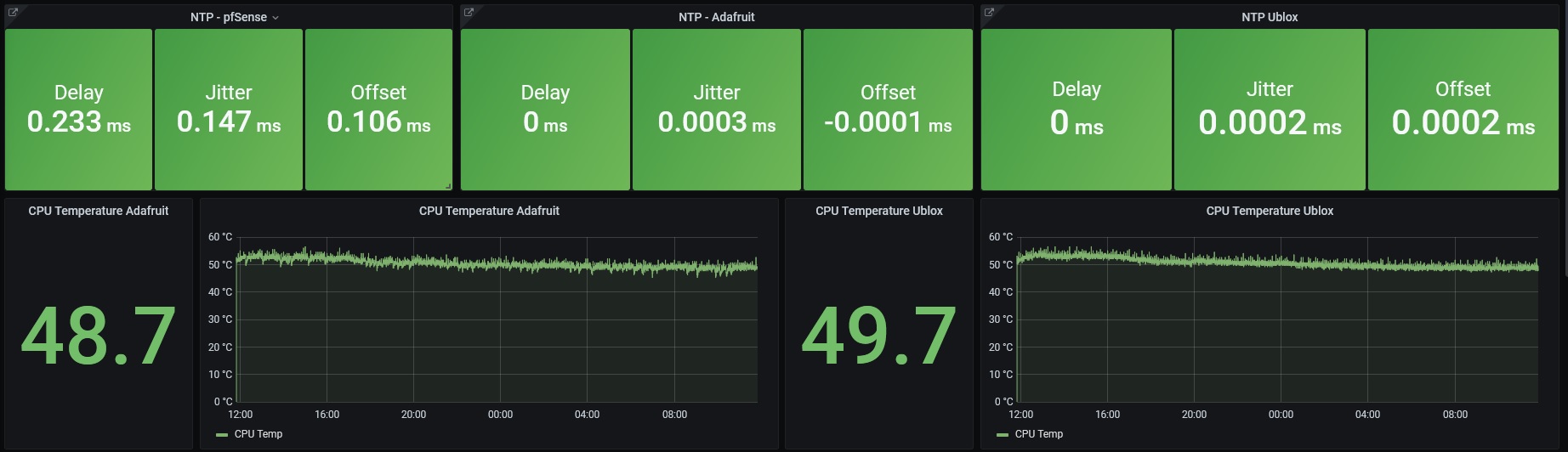
Task: Select the pfSense Jitter 0.147 ms tile
Action: [x=229, y=110]
